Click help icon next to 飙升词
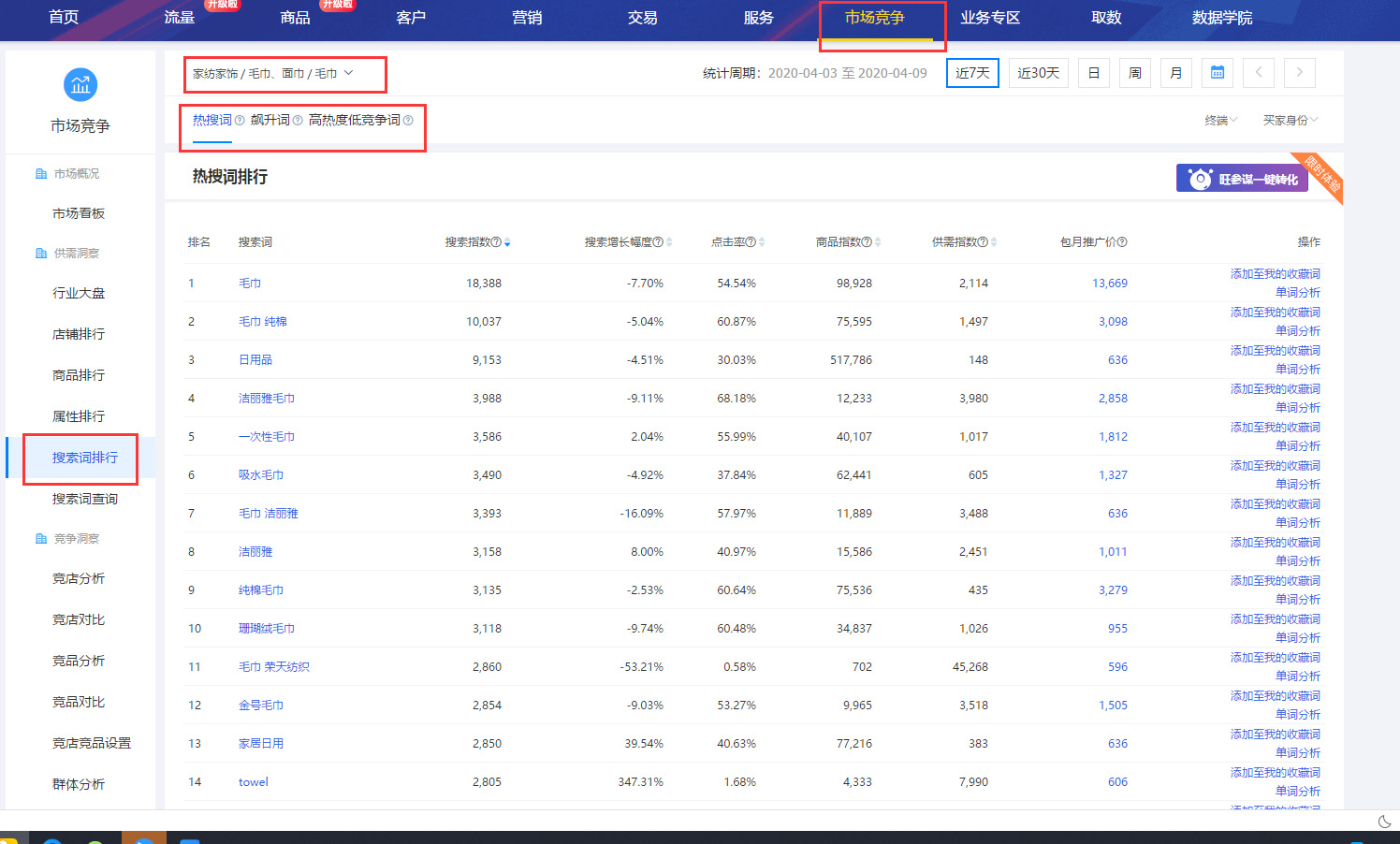The height and width of the screenshot is (844, 1400). [x=298, y=121]
